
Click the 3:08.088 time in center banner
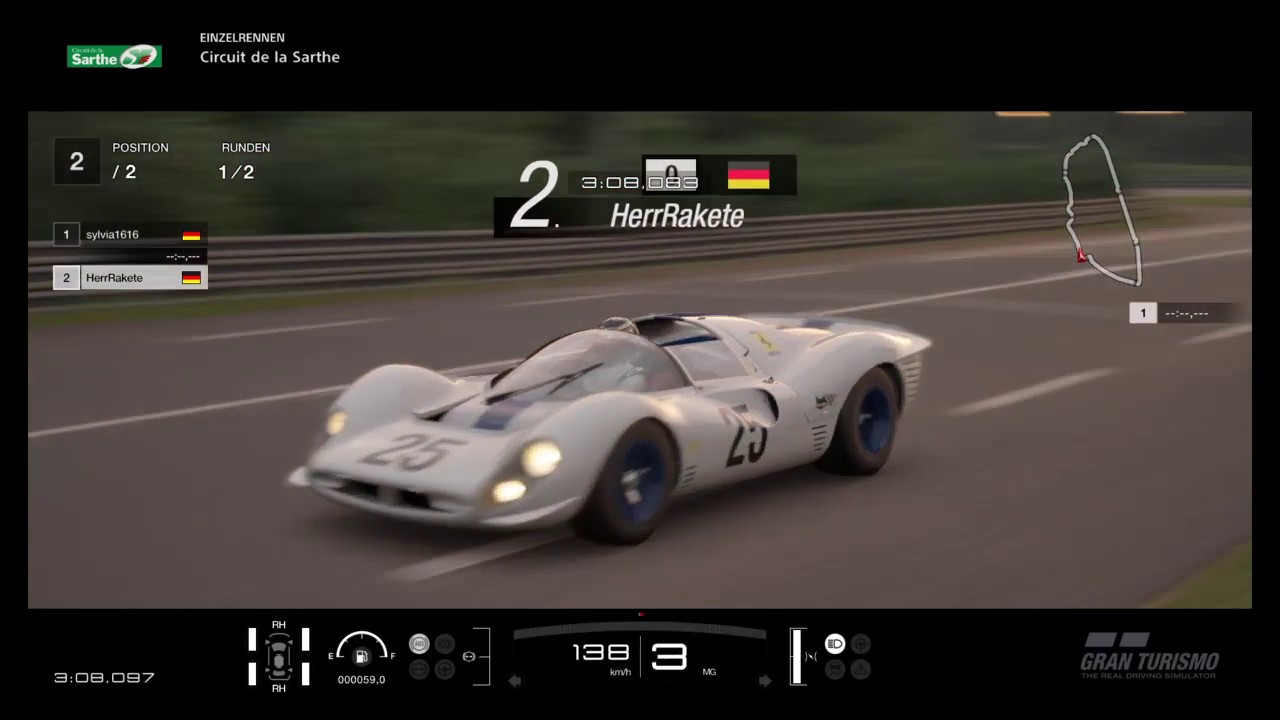[x=639, y=183]
